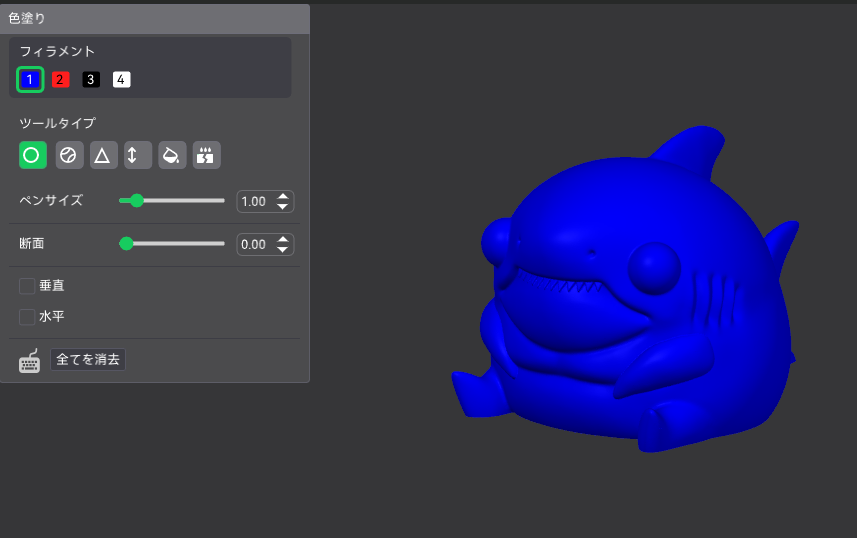Enable the 水平 checkbox
Viewport: 857px width, 538px height.
click(27, 317)
